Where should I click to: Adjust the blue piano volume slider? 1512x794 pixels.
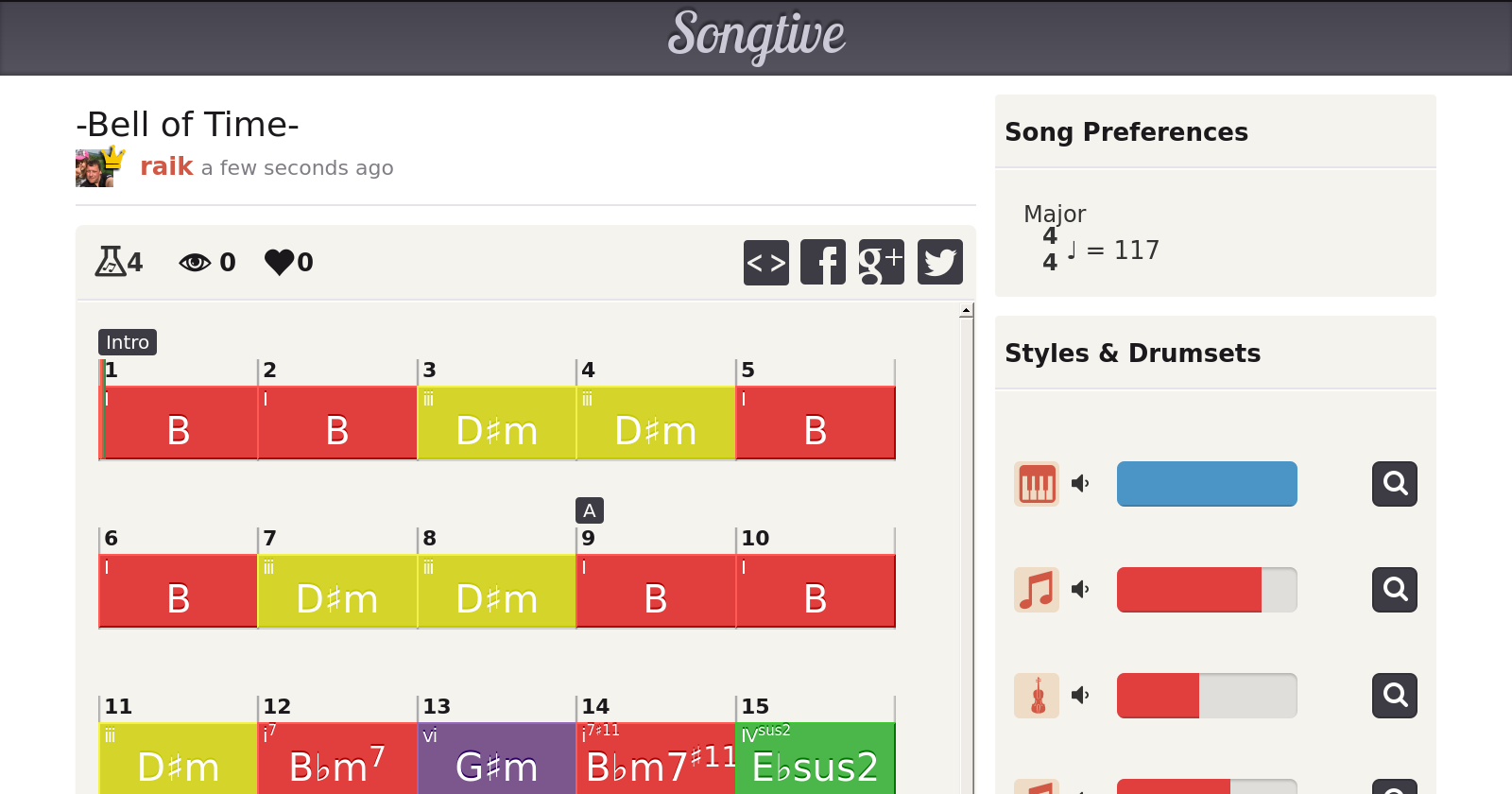coord(1207,484)
